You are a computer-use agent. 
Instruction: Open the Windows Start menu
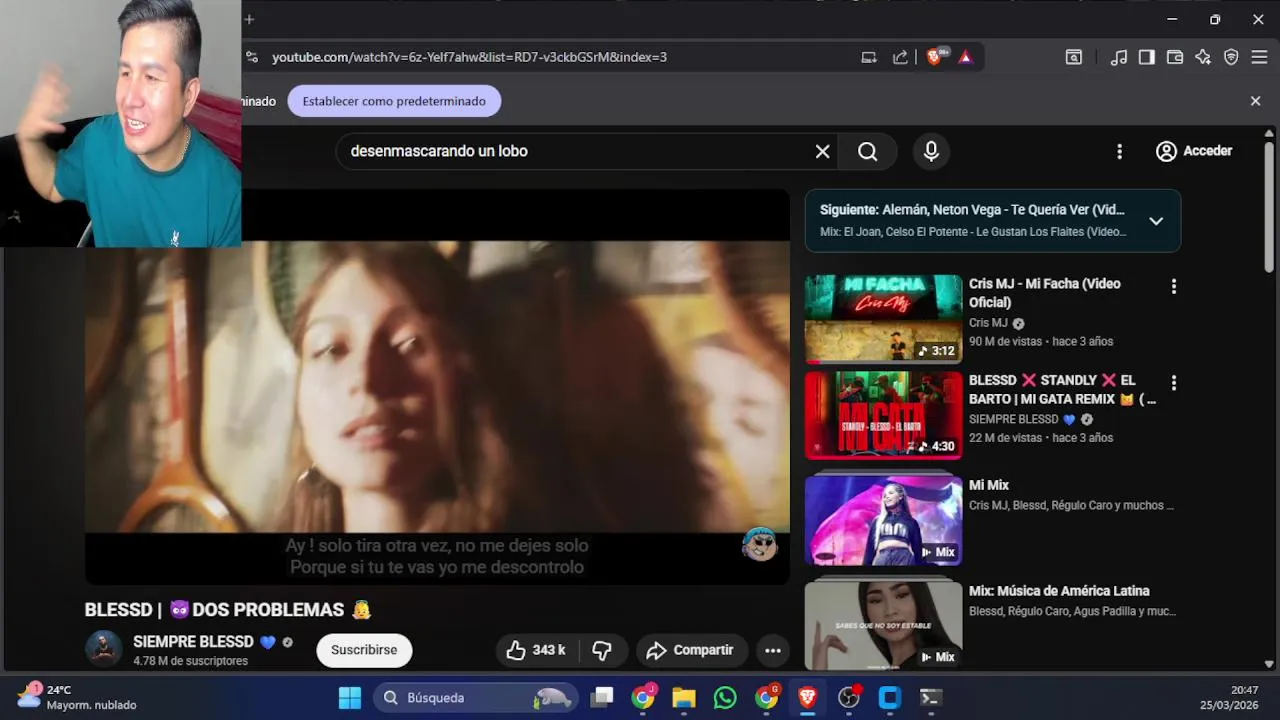coord(350,698)
